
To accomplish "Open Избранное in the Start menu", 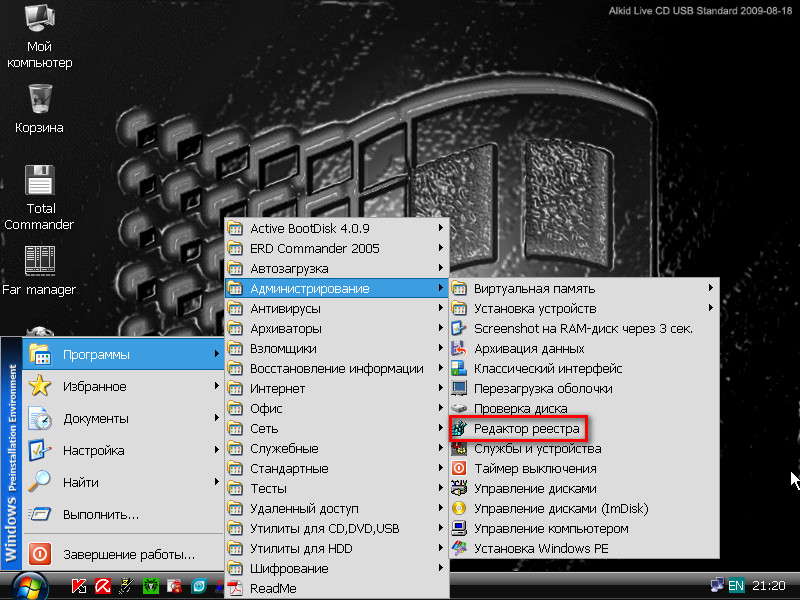I will point(123,386).
